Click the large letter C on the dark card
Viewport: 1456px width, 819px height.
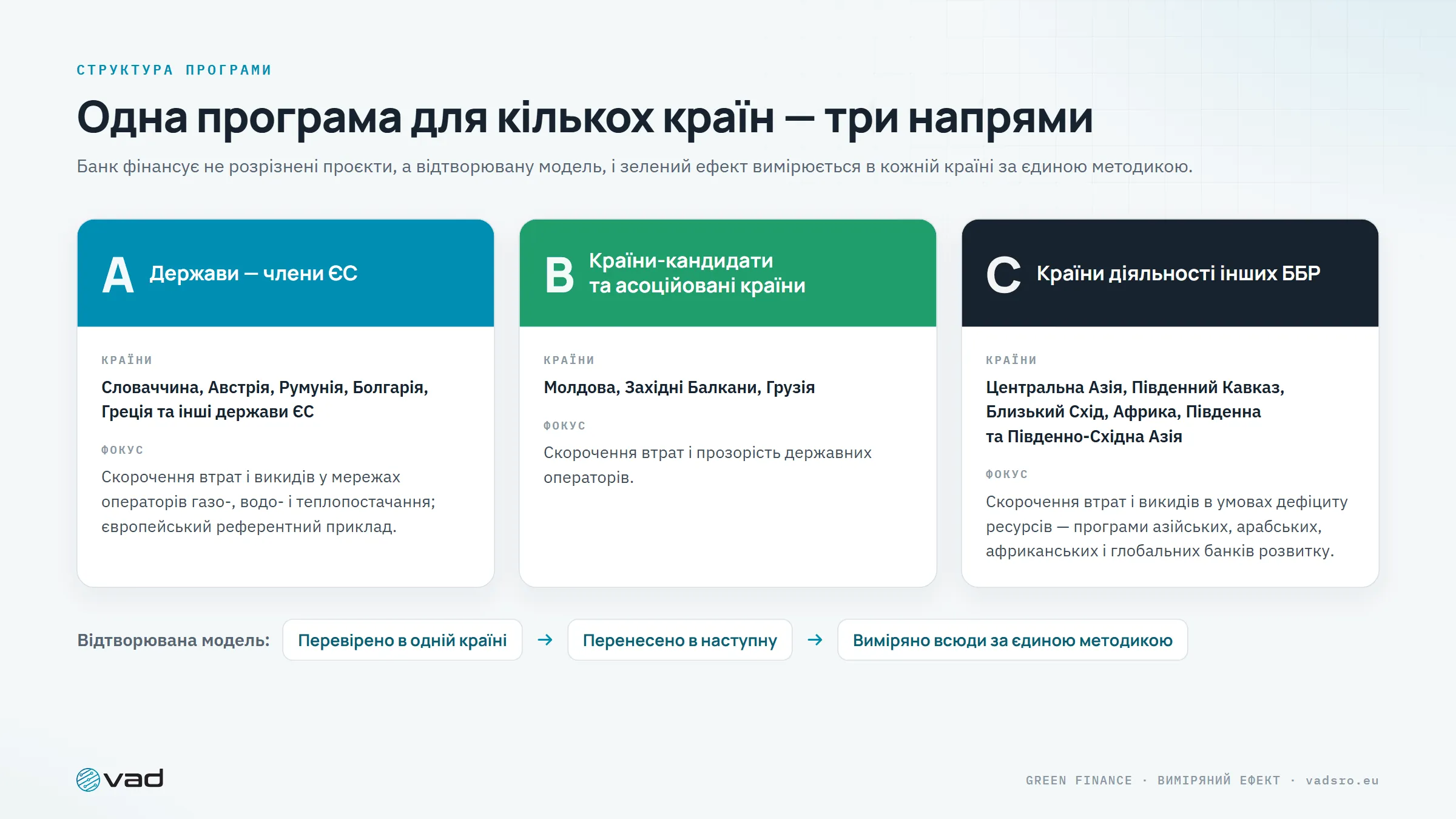pos(1003,275)
